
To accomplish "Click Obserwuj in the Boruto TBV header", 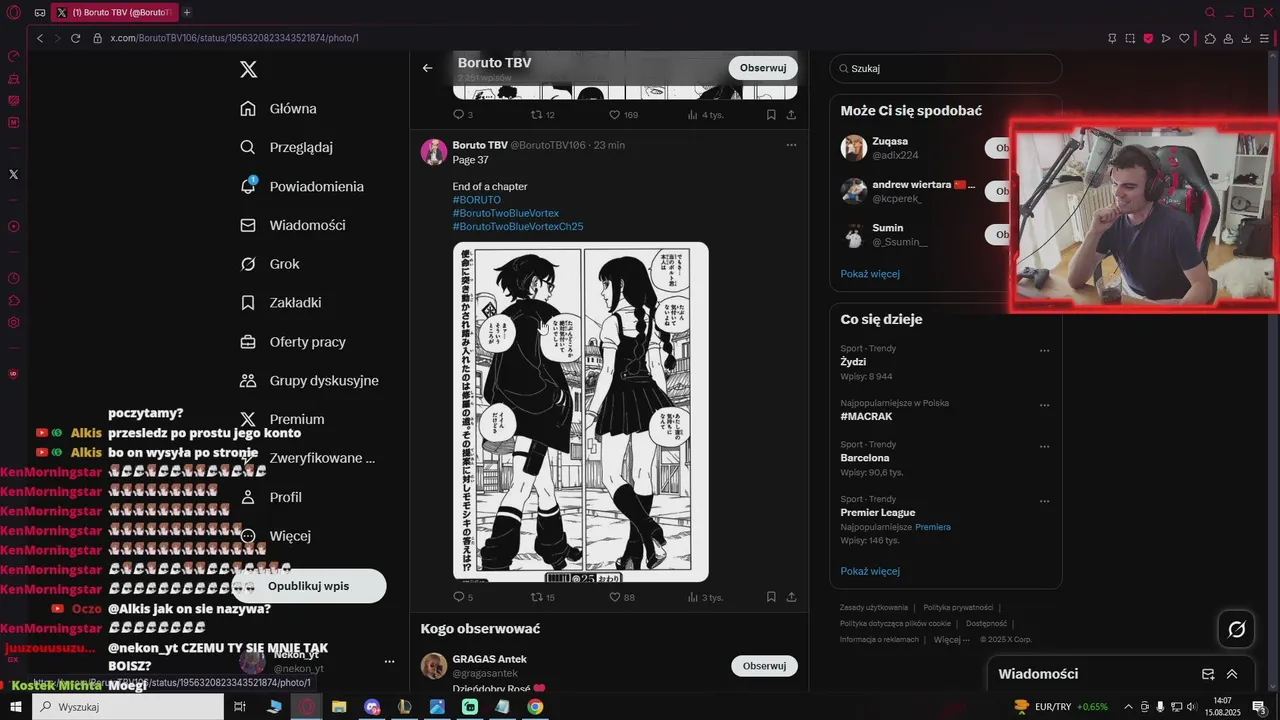I will [763, 68].
